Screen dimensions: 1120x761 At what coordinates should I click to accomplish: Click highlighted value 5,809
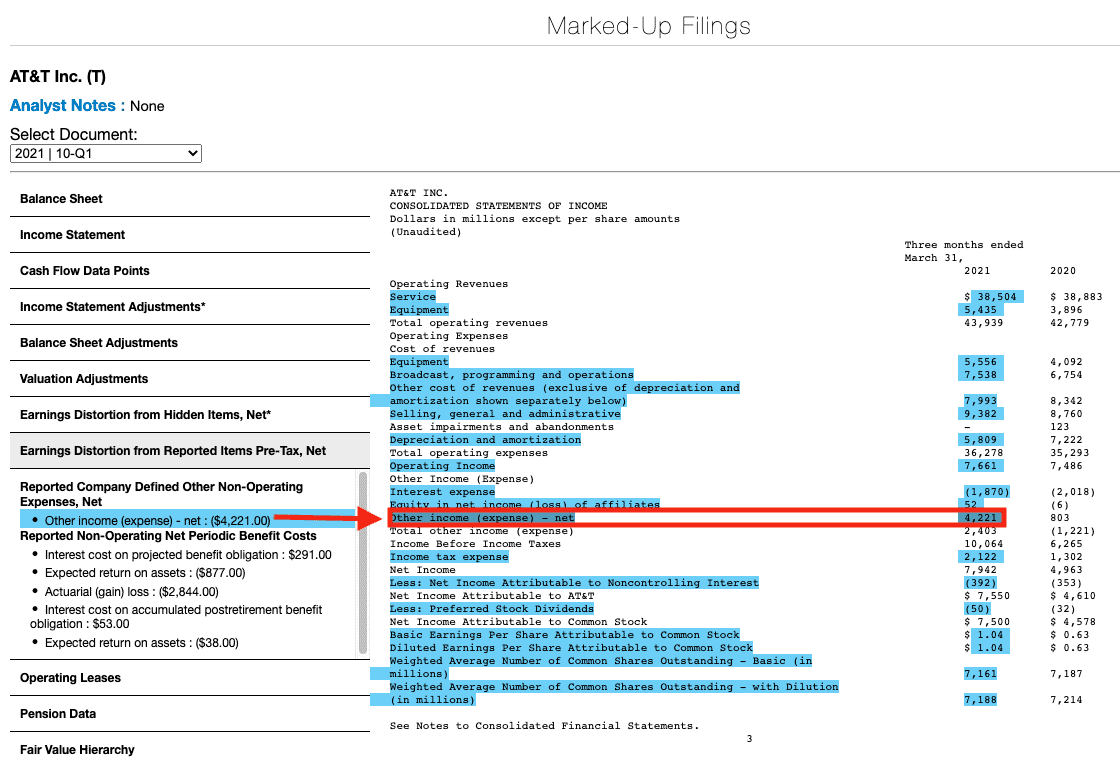click(980, 439)
